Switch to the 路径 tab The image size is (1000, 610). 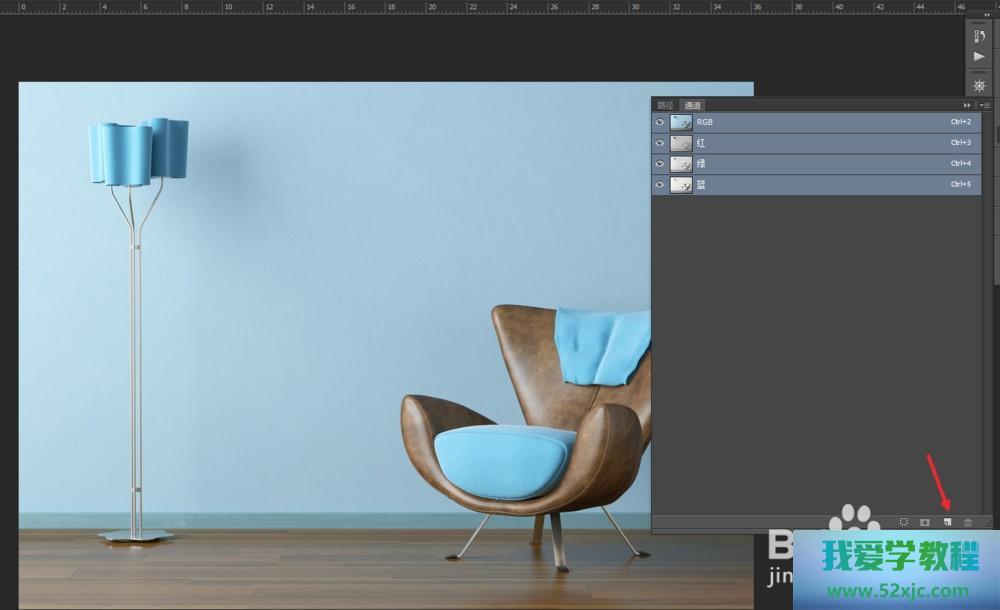coord(665,105)
